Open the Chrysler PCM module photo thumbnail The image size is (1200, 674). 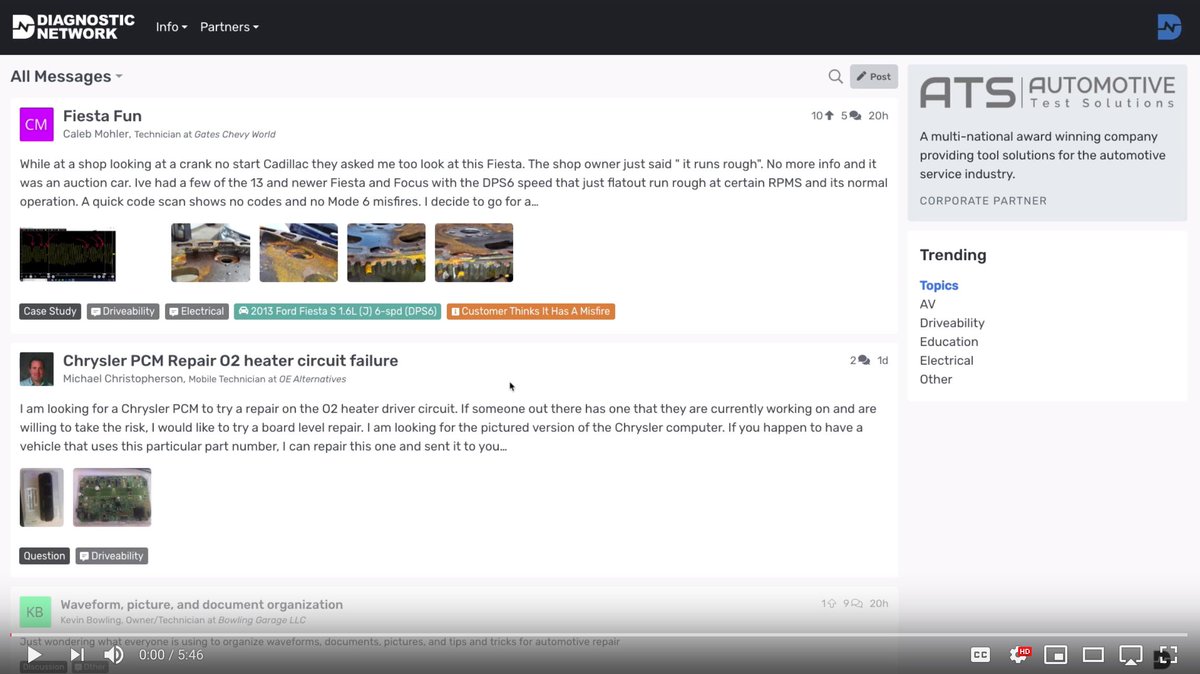[x=41, y=497]
